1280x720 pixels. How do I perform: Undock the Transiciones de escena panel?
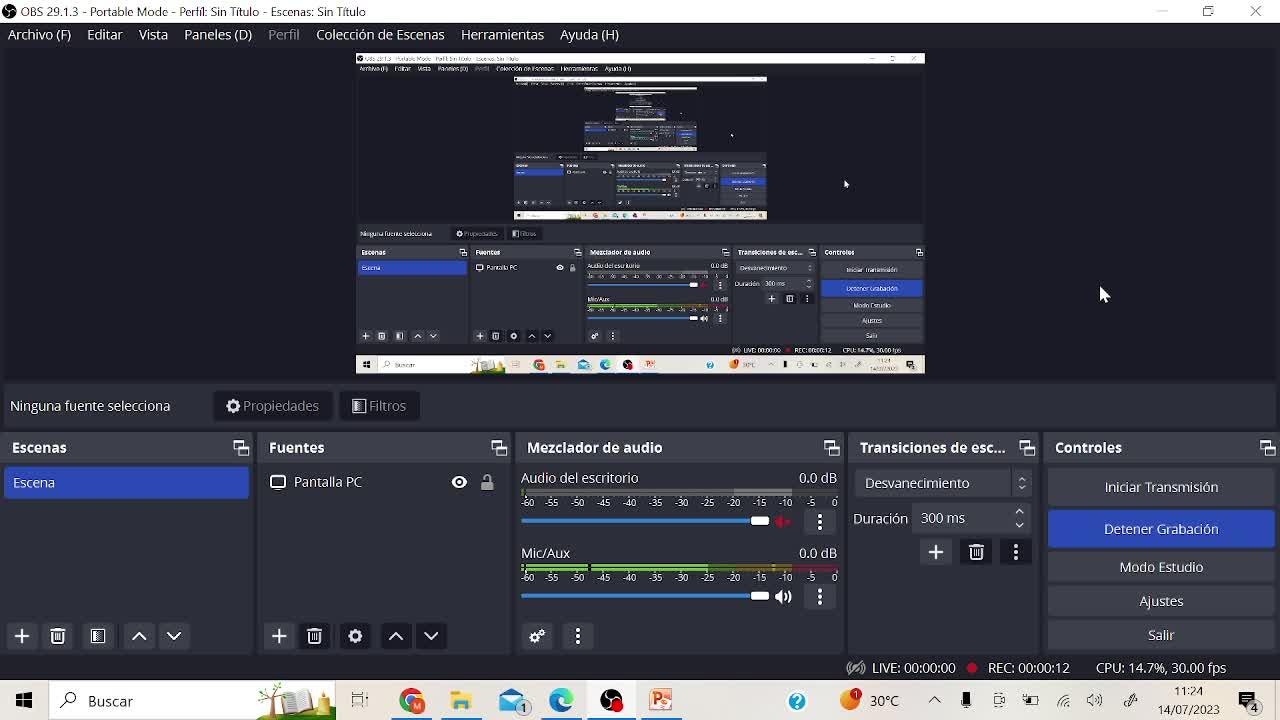(1027, 448)
